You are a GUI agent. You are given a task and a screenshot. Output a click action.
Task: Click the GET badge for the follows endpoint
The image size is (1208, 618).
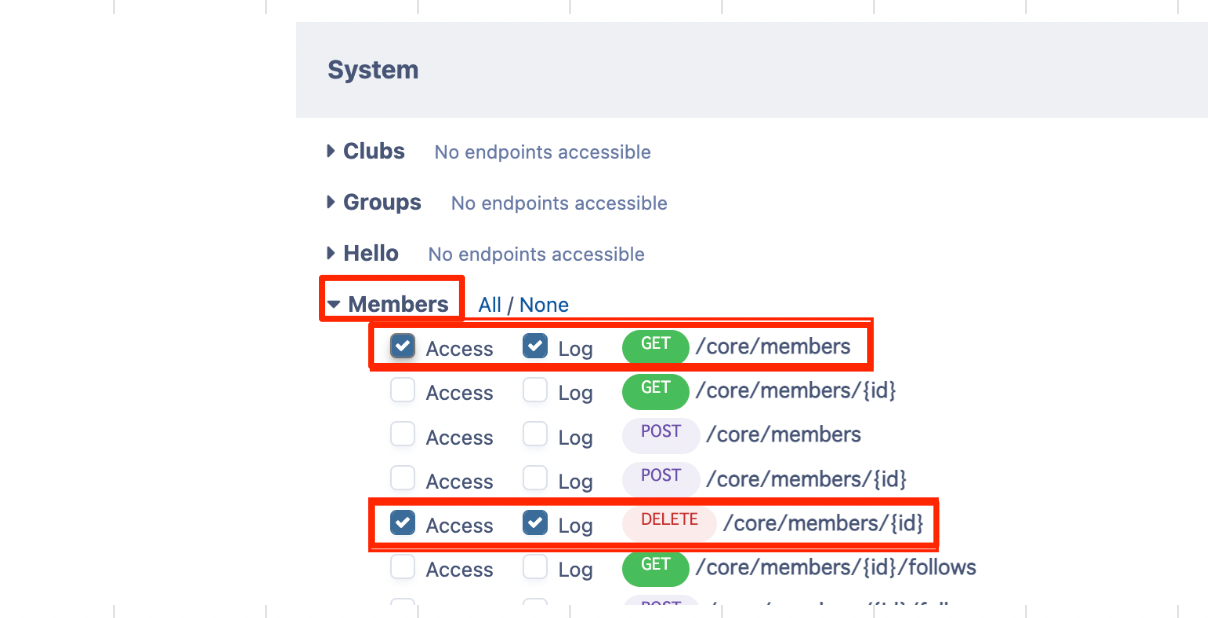click(655, 566)
